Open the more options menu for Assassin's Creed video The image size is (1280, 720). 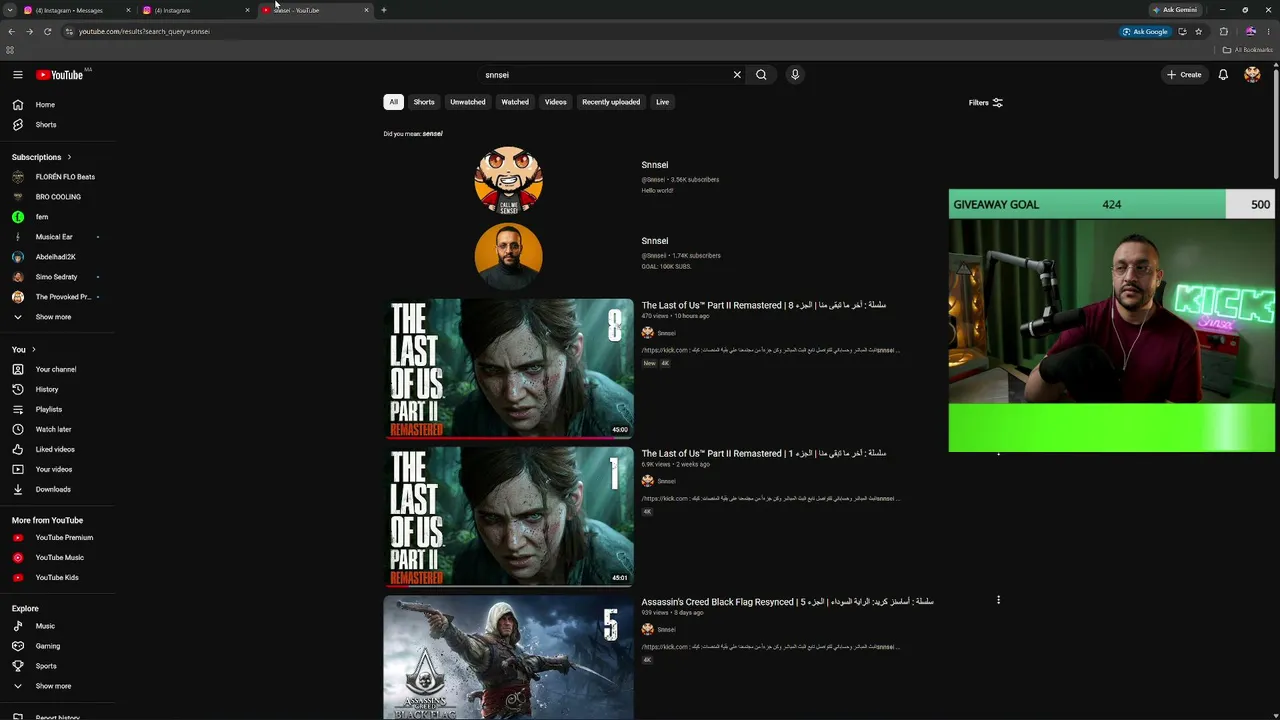tap(998, 600)
